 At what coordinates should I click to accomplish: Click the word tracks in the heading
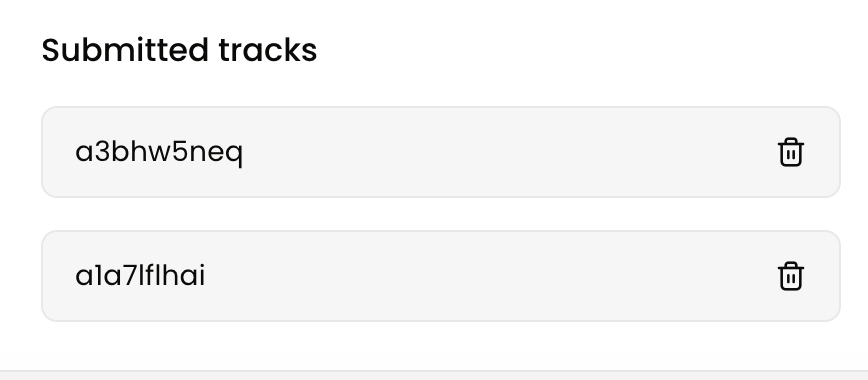tap(268, 50)
